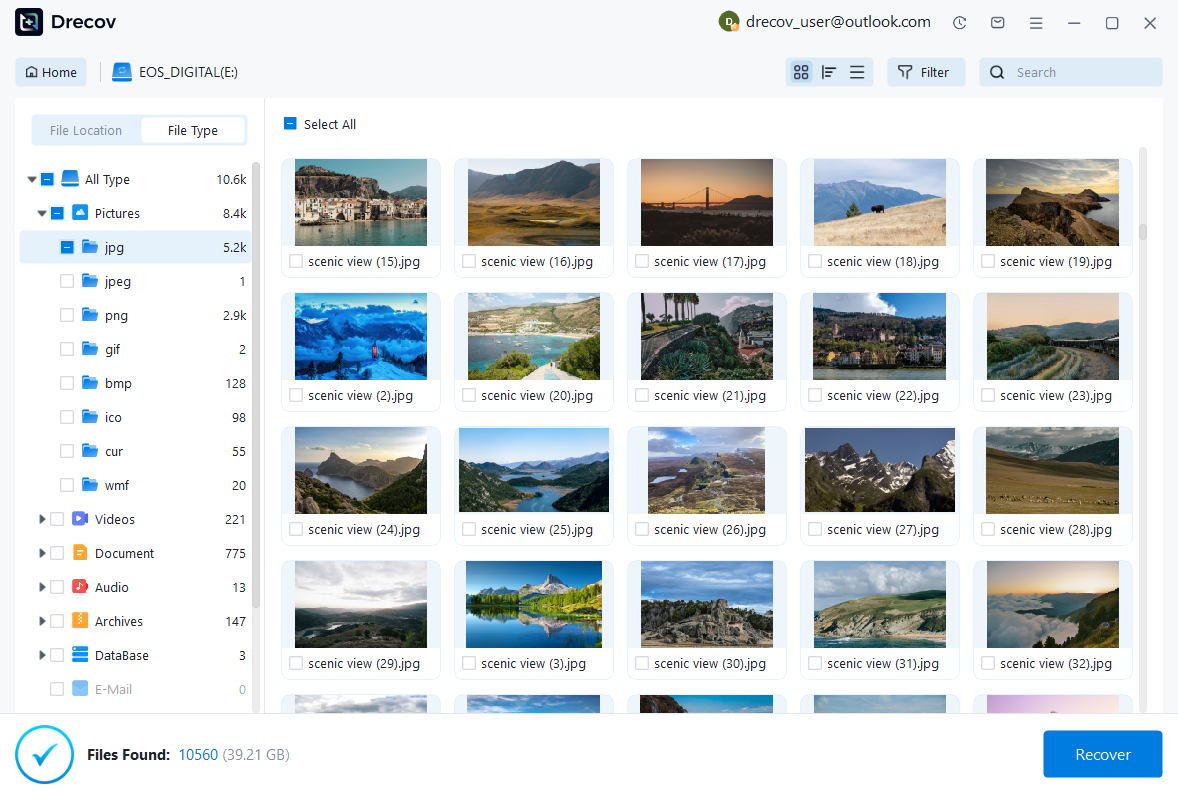Click the EOS_DIGITAL(E:) drive icon
1178x795 pixels.
[x=122, y=72]
